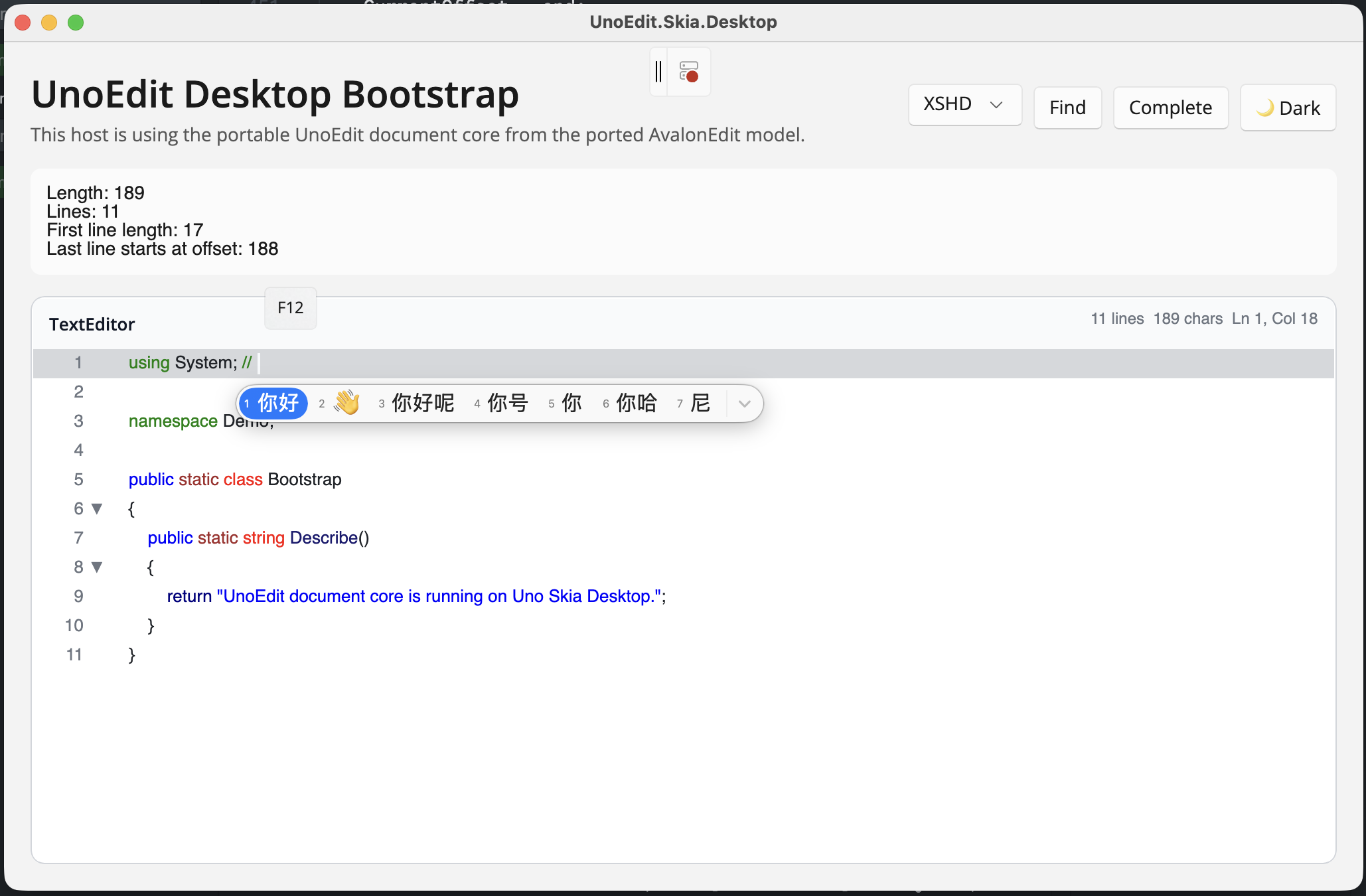Viewport: 1366px width, 896px height.
Task: Click the '189 chars' status text
Action: click(1188, 319)
